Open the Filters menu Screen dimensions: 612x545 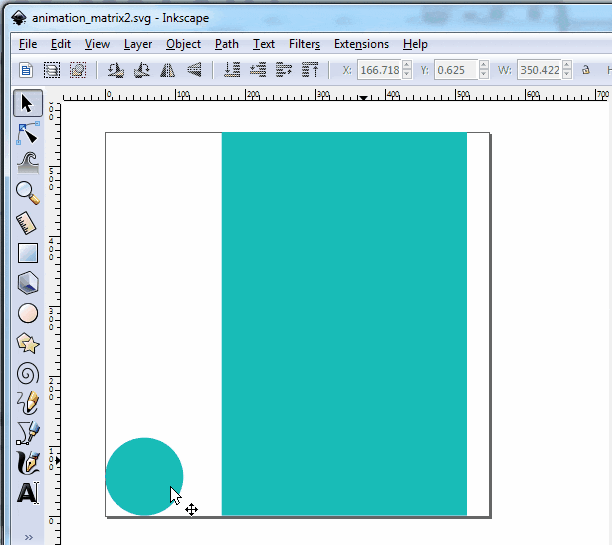coord(304,44)
